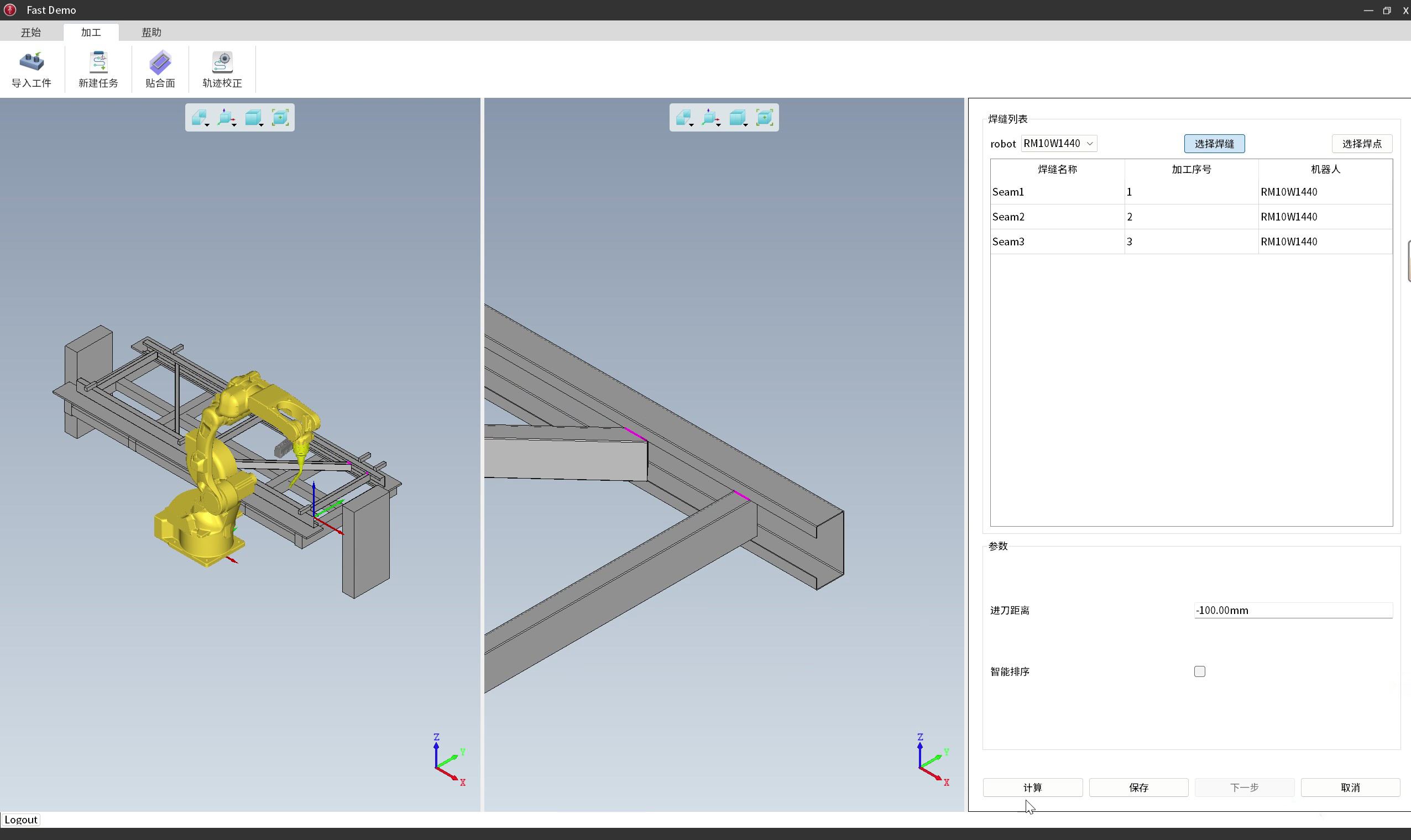Click the 取消 cancel button

(x=1350, y=788)
